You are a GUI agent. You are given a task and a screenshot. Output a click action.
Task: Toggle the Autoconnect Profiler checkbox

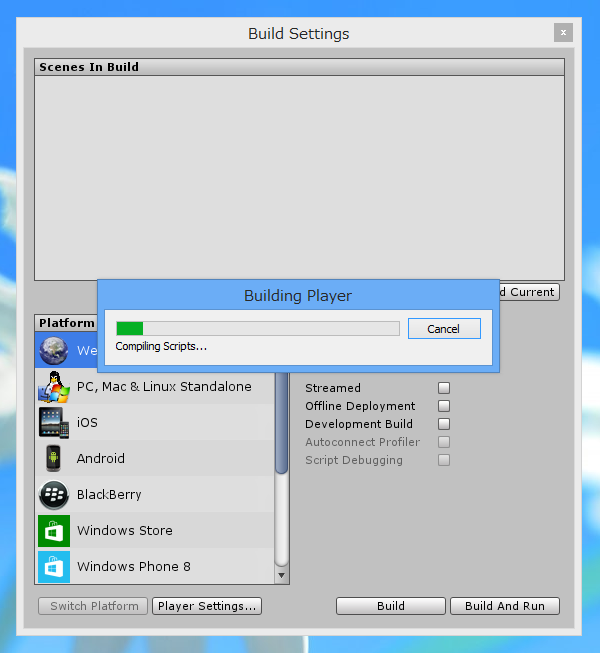coord(444,442)
